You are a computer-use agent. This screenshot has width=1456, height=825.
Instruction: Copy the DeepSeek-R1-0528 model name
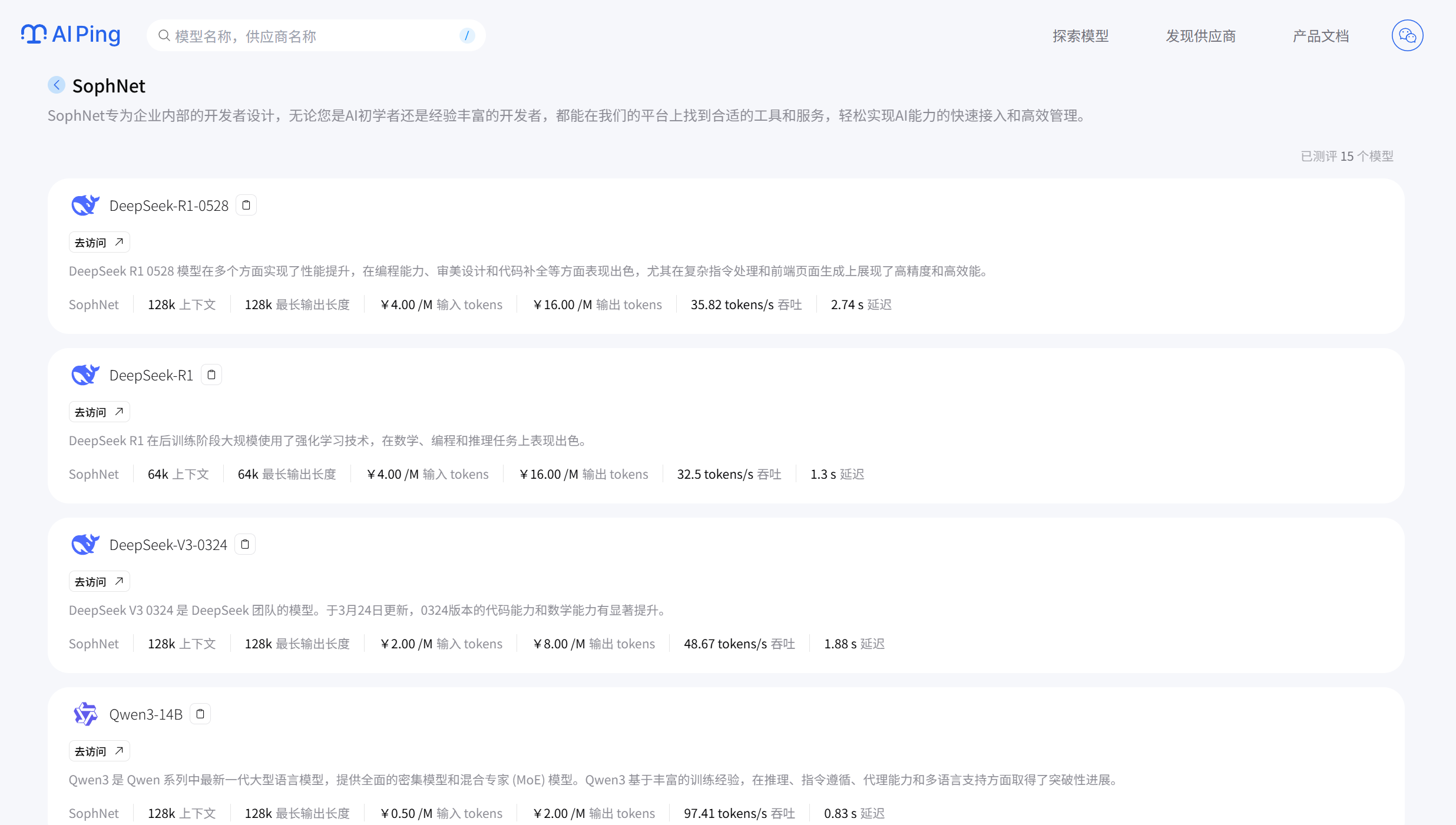point(246,205)
